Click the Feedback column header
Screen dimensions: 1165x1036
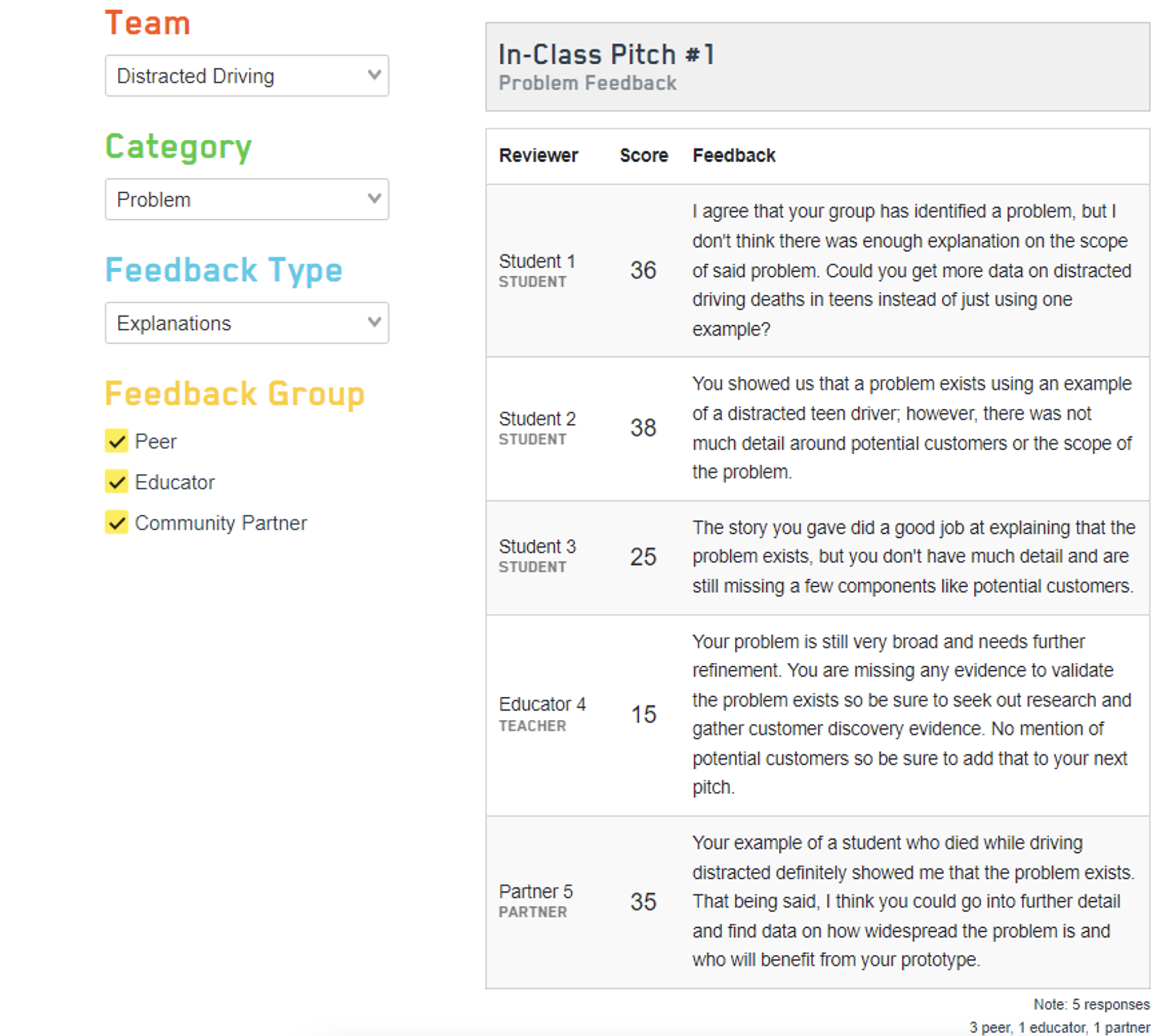pos(734,156)
